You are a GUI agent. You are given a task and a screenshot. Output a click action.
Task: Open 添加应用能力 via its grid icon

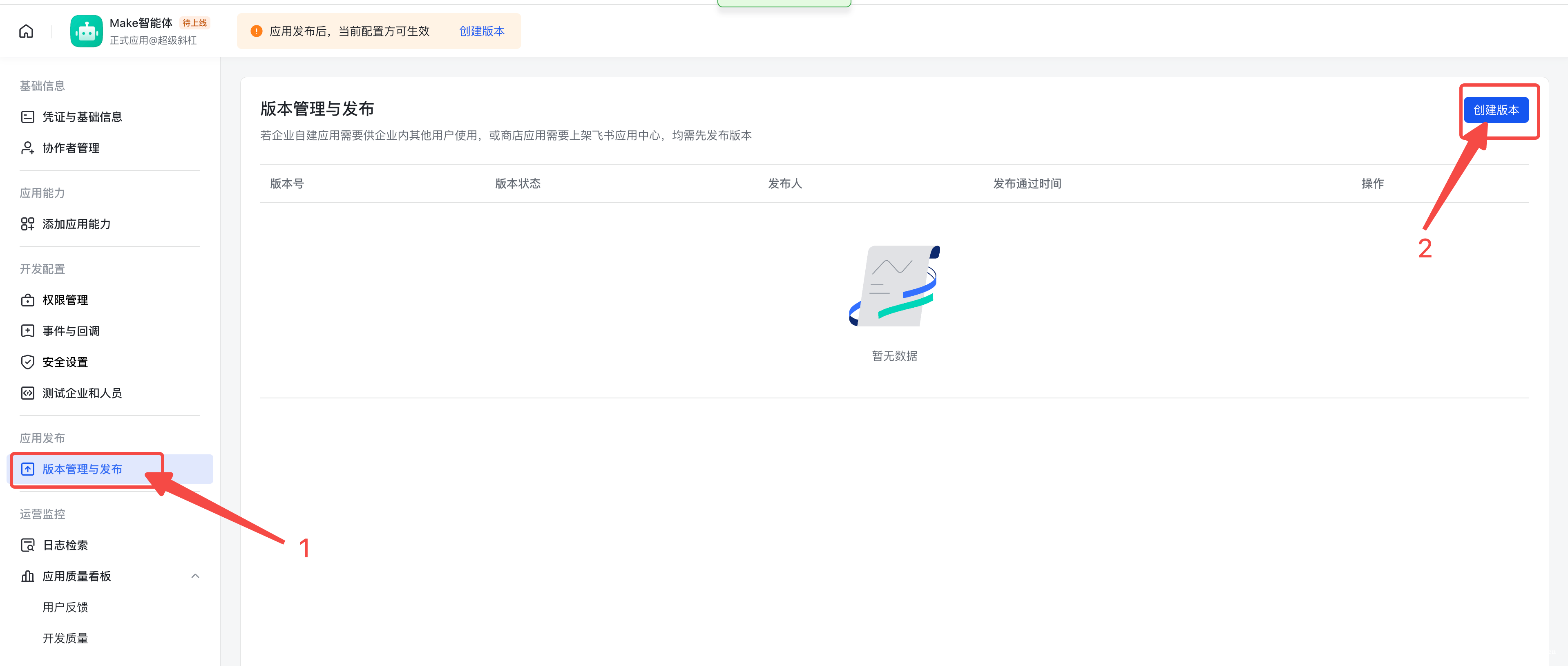pyautogui.click(x=27, y=224)
